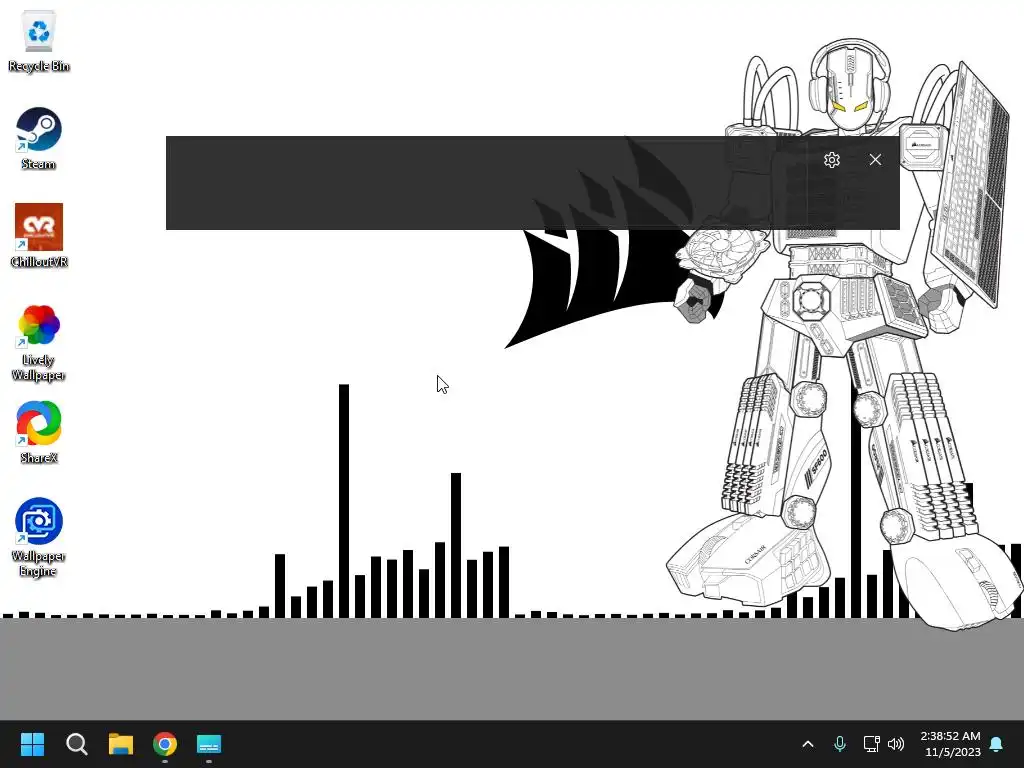1024x768 pixels.
Task: Select the Wallpaper Engine shortcut
Action: 39,537
